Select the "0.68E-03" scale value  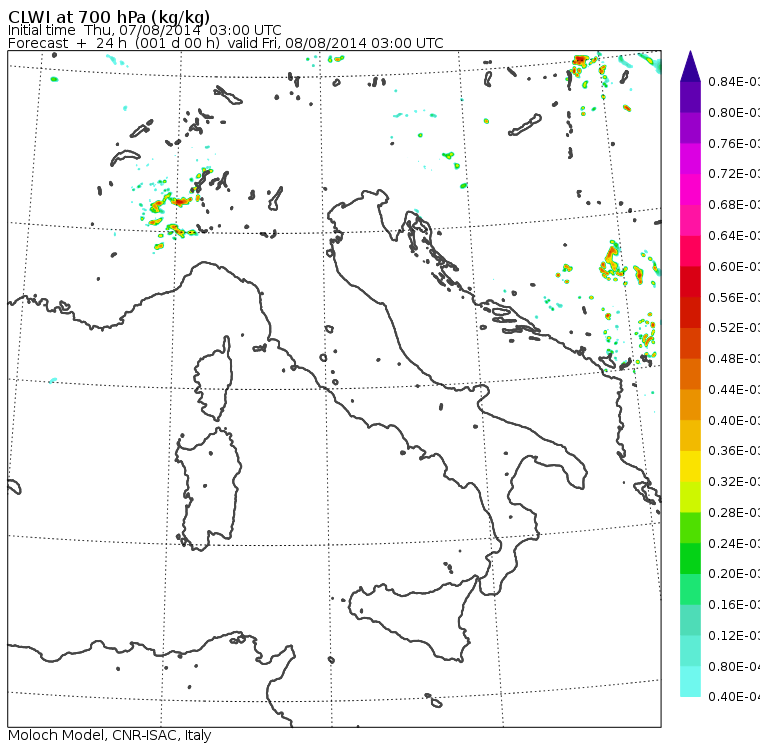734,205
